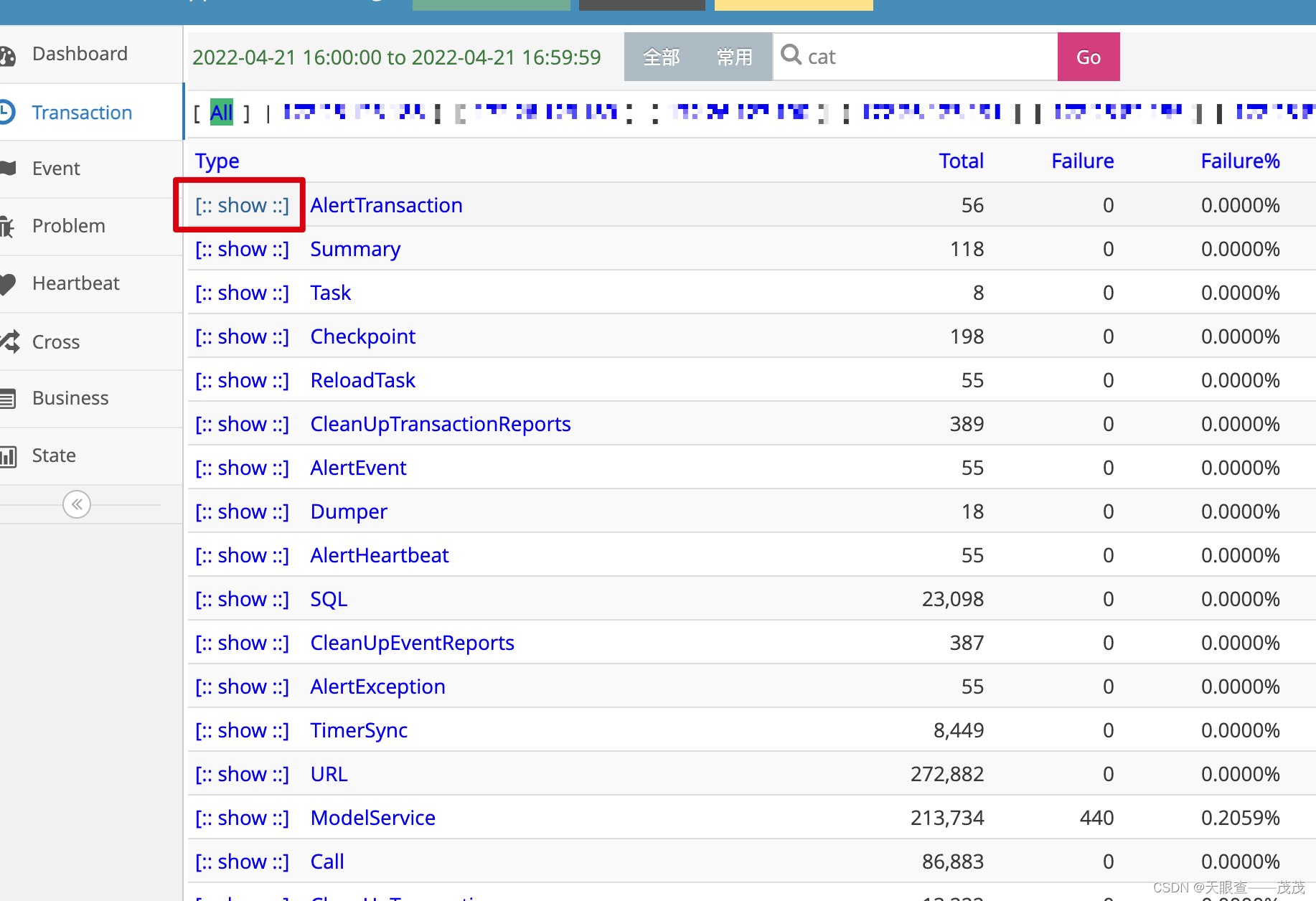Open the State menu entry
1316x901 pixels.
54,456
